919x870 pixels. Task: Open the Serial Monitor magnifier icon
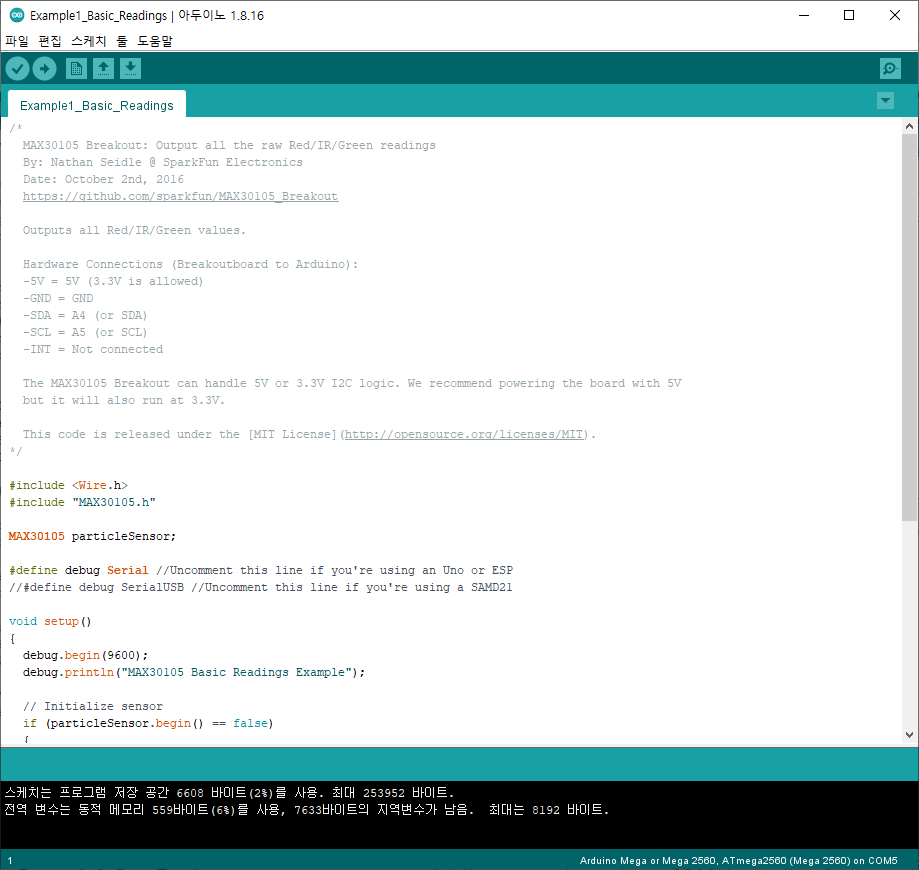coord(890,69)
